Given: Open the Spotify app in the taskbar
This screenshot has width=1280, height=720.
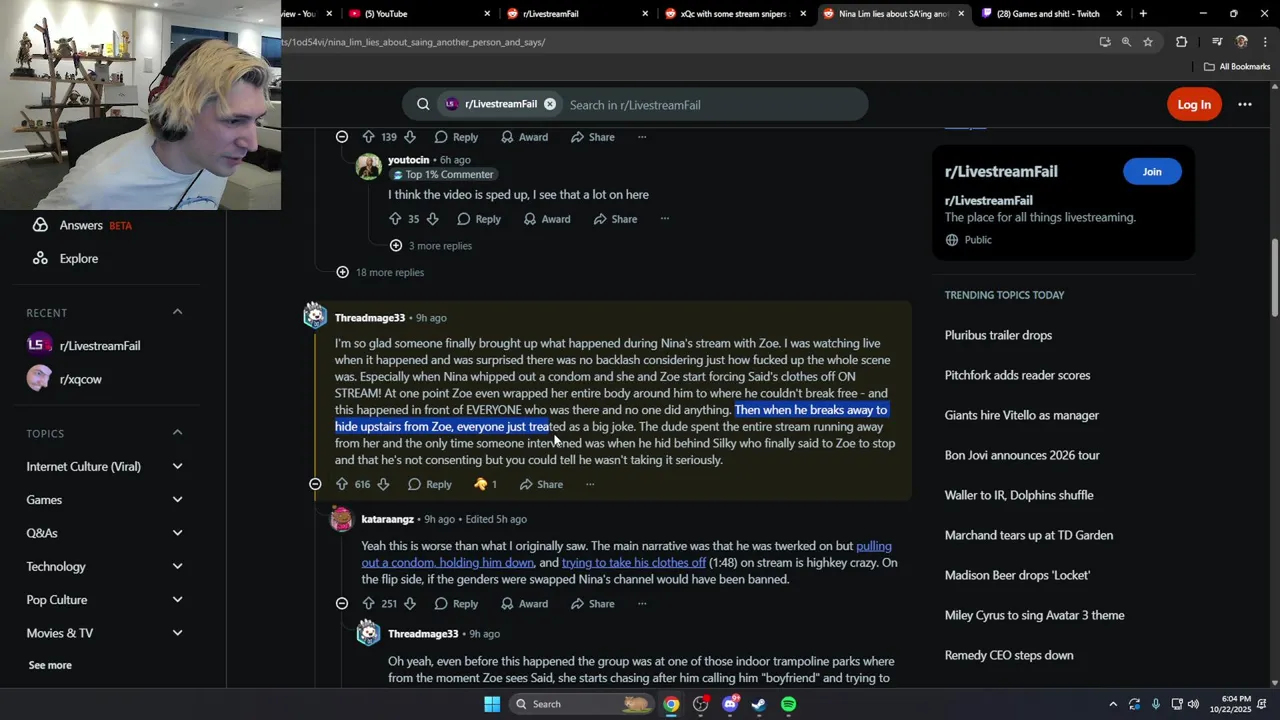Looking at the screenshot, I should 789,704.
